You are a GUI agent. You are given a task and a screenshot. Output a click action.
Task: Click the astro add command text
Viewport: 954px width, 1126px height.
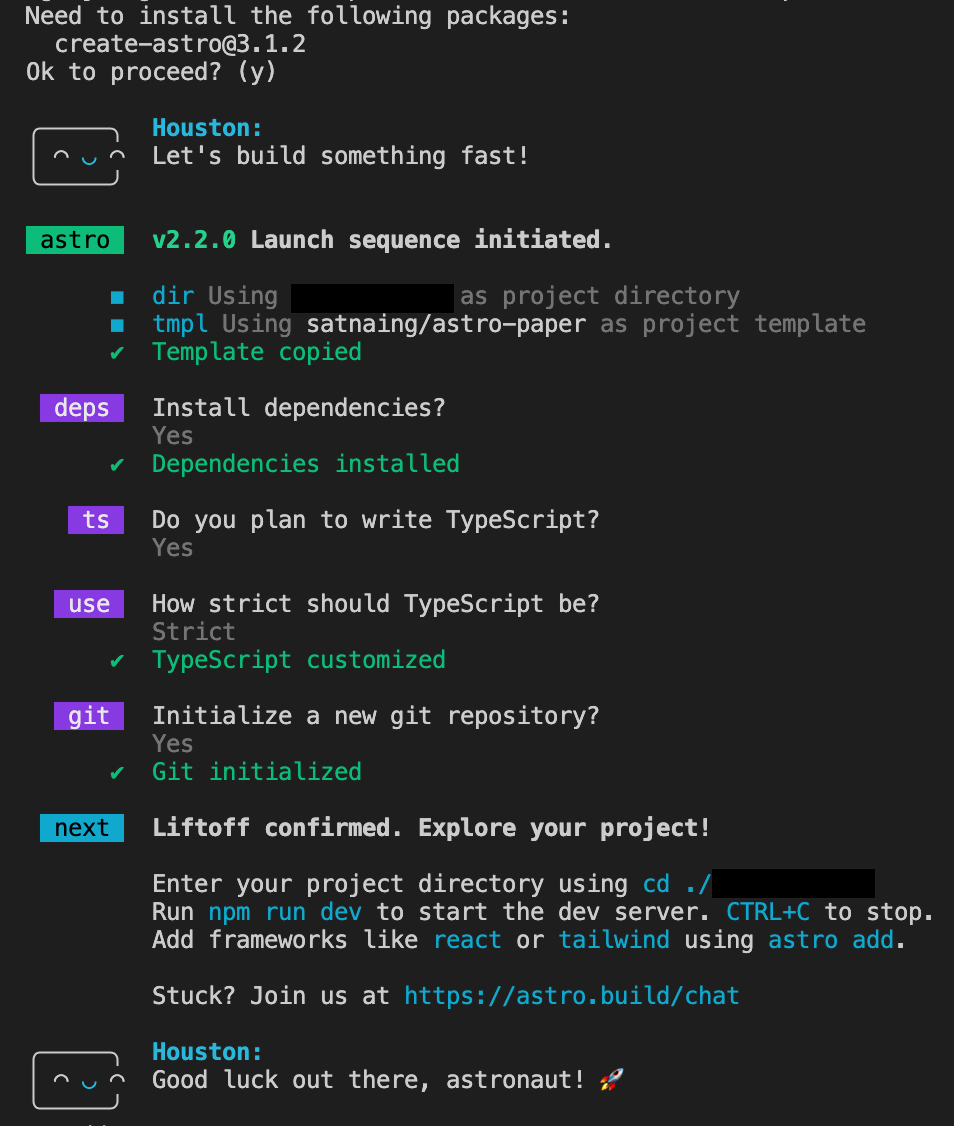(831, 940)
